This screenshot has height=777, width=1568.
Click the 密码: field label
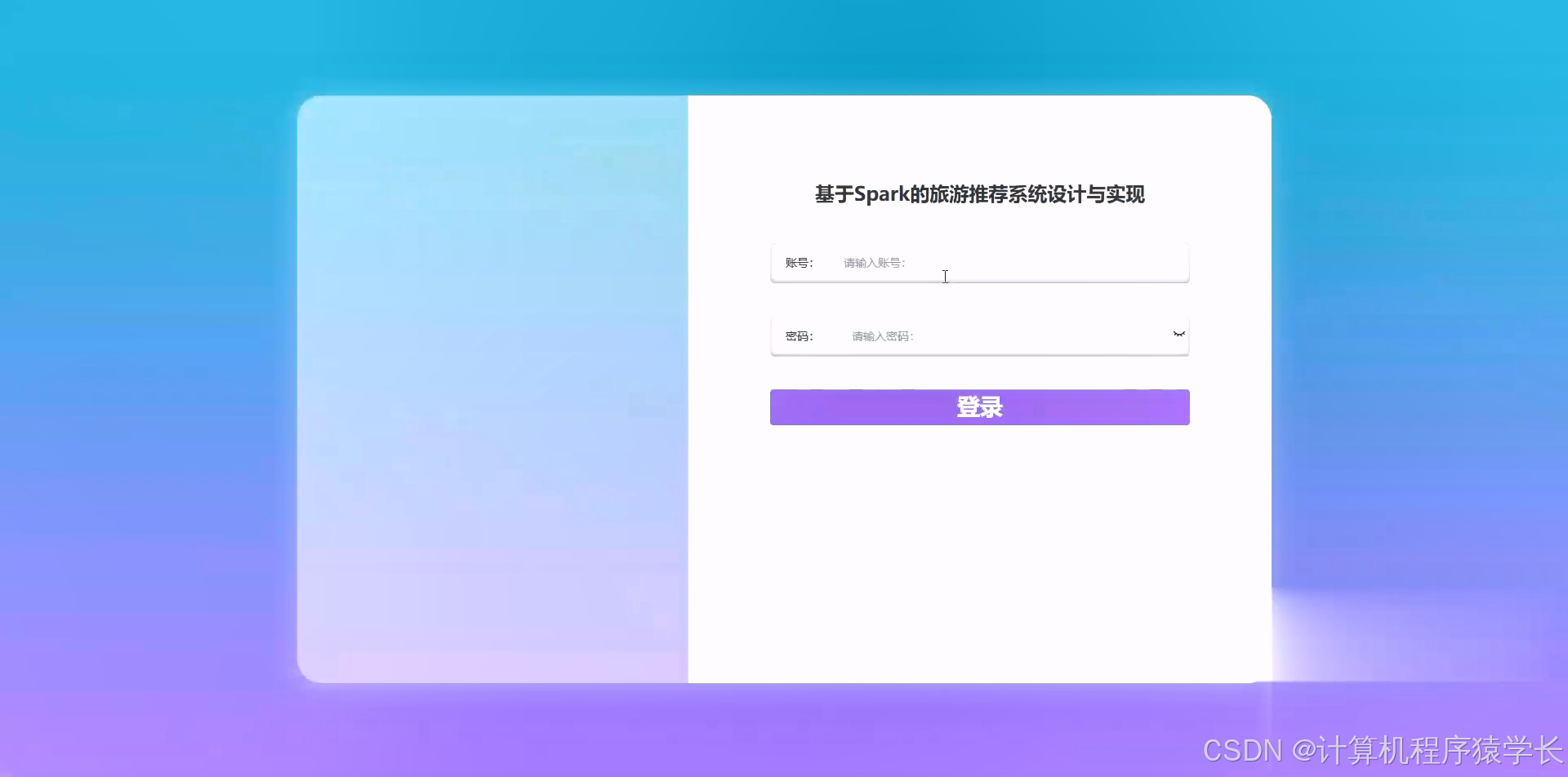[x=800, y=335]
